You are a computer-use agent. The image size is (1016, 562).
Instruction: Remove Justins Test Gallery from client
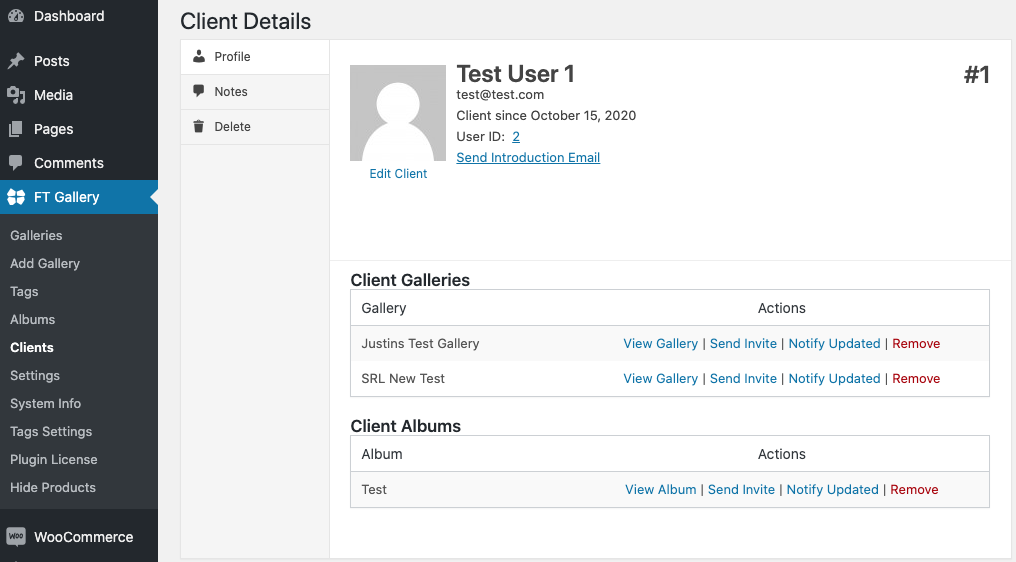click(916, 344)
